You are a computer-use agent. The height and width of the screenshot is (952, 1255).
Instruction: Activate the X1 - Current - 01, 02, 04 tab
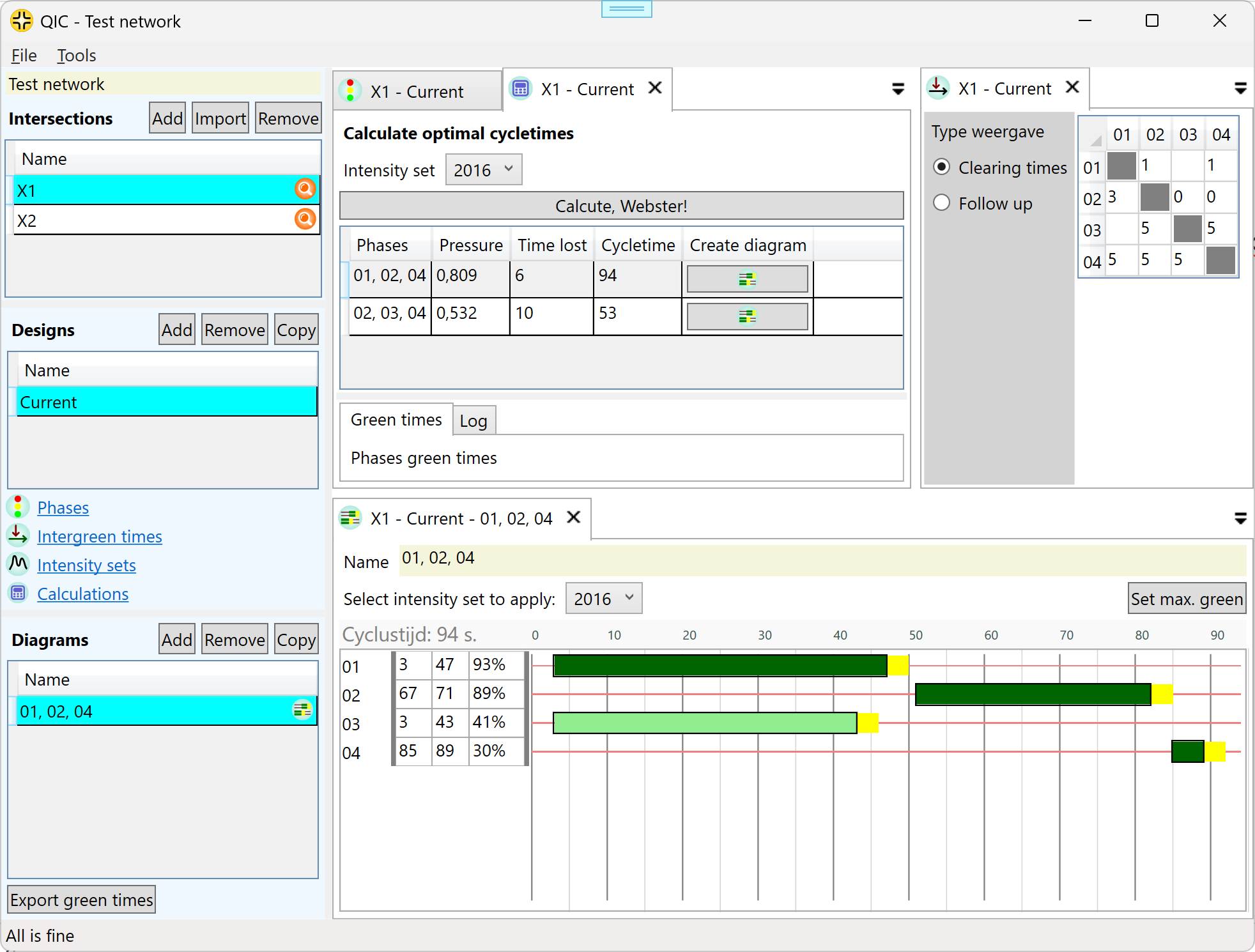point(461,518)
